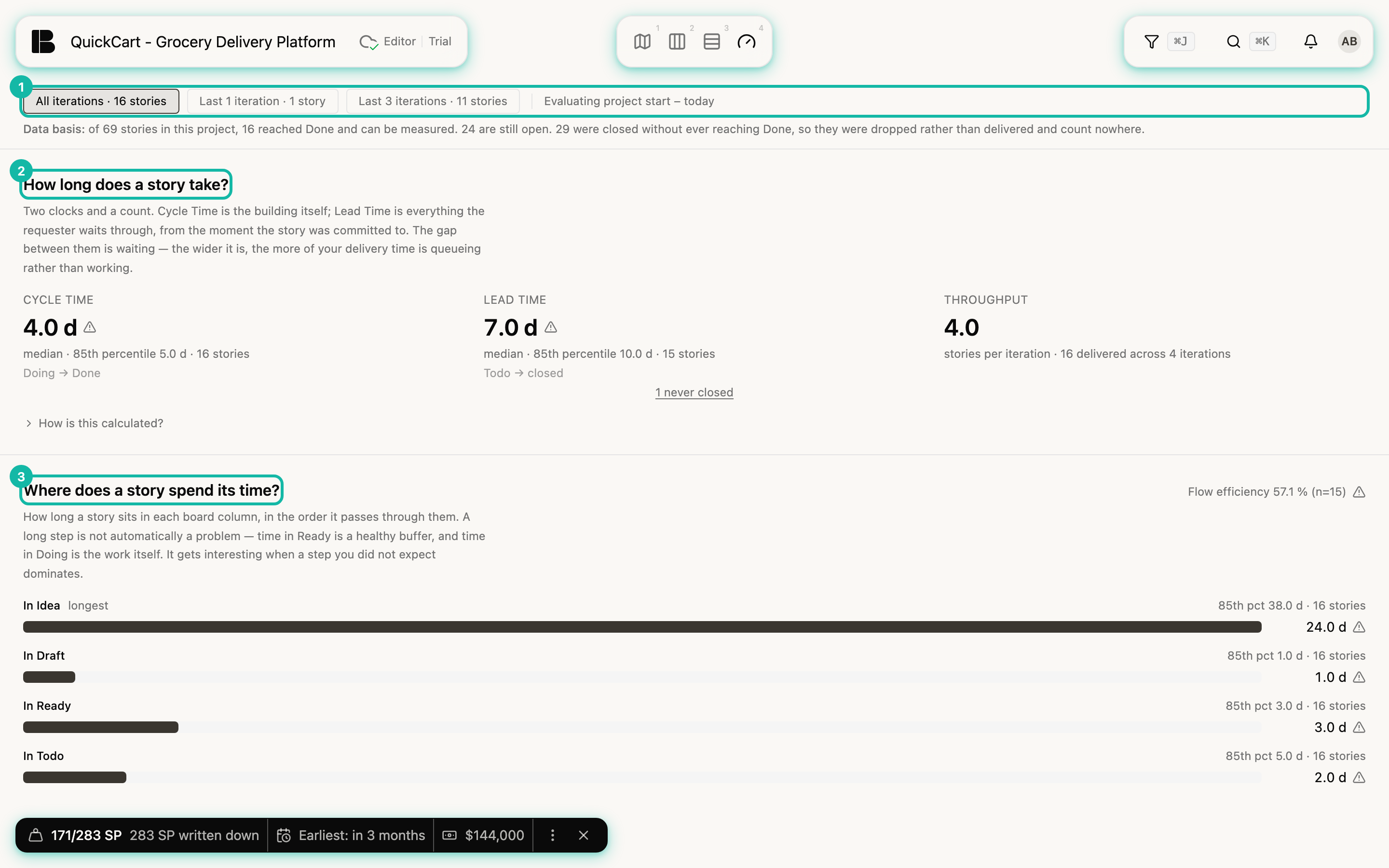Open the AB user avatar menu
The image size is (1389, 868).
(1349, 41)
